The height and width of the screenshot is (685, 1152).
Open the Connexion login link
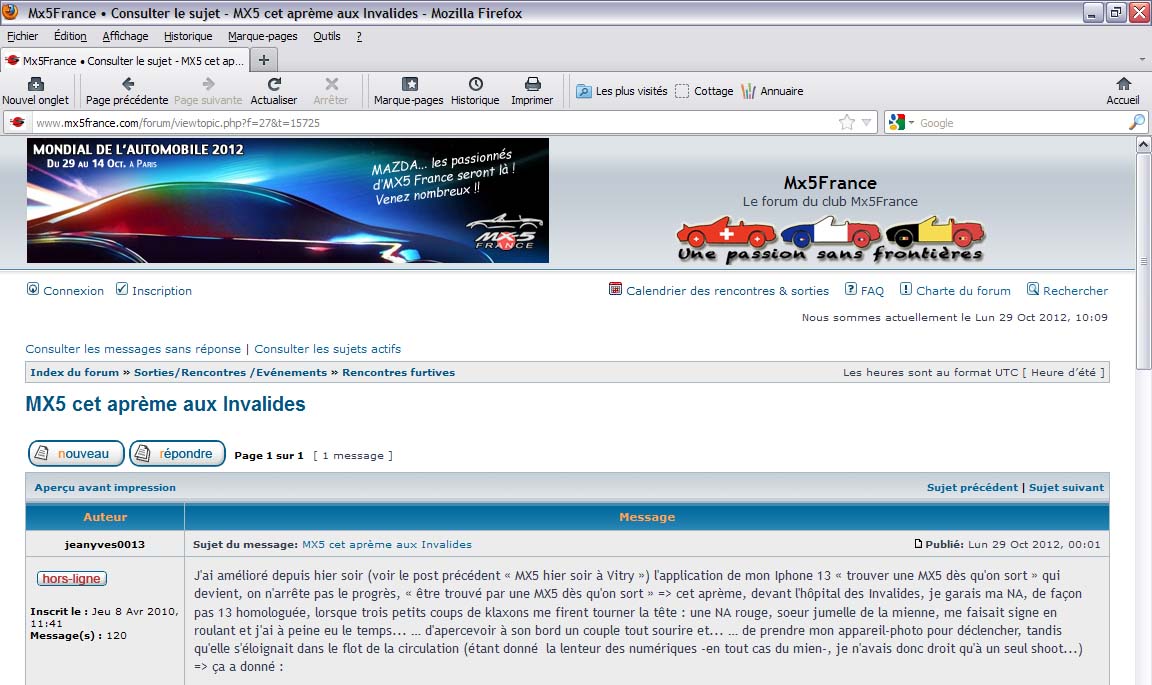point(73,291)
